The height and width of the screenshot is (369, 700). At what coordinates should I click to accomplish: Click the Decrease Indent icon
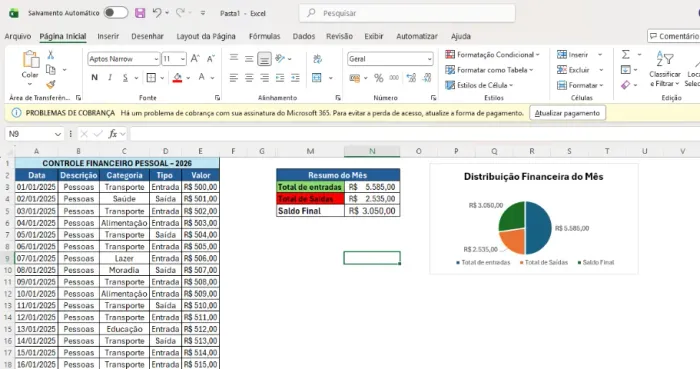[280, 78]
